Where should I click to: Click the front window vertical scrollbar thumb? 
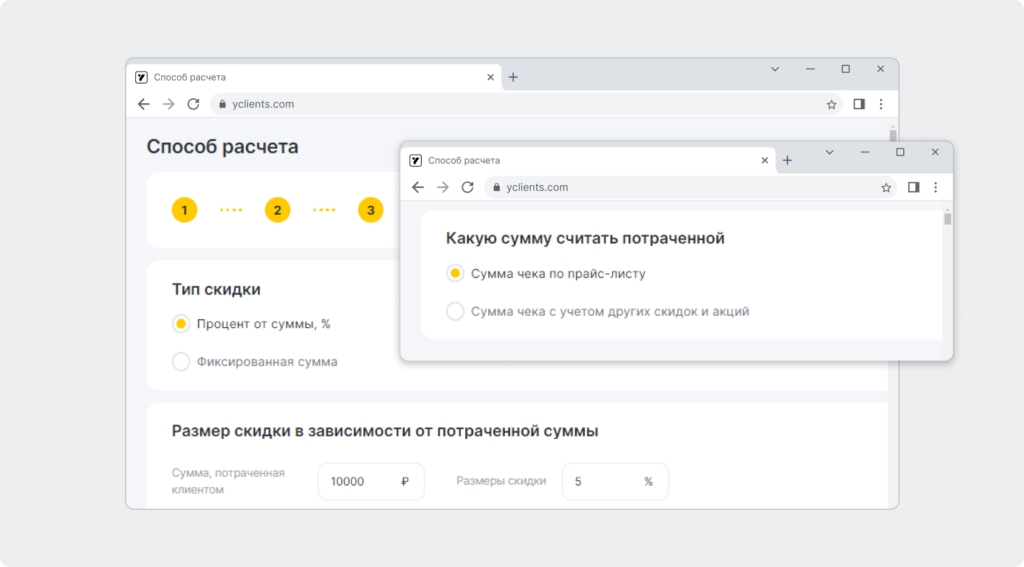tap(948, 218)
